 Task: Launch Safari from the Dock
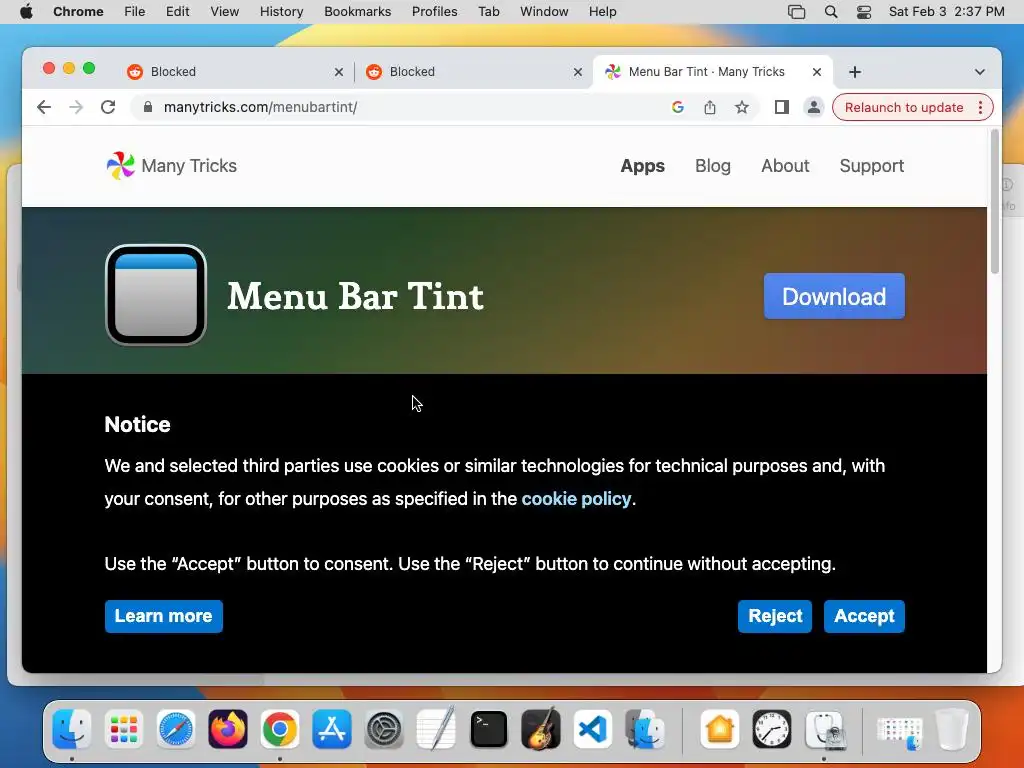(x=176, y=729)
